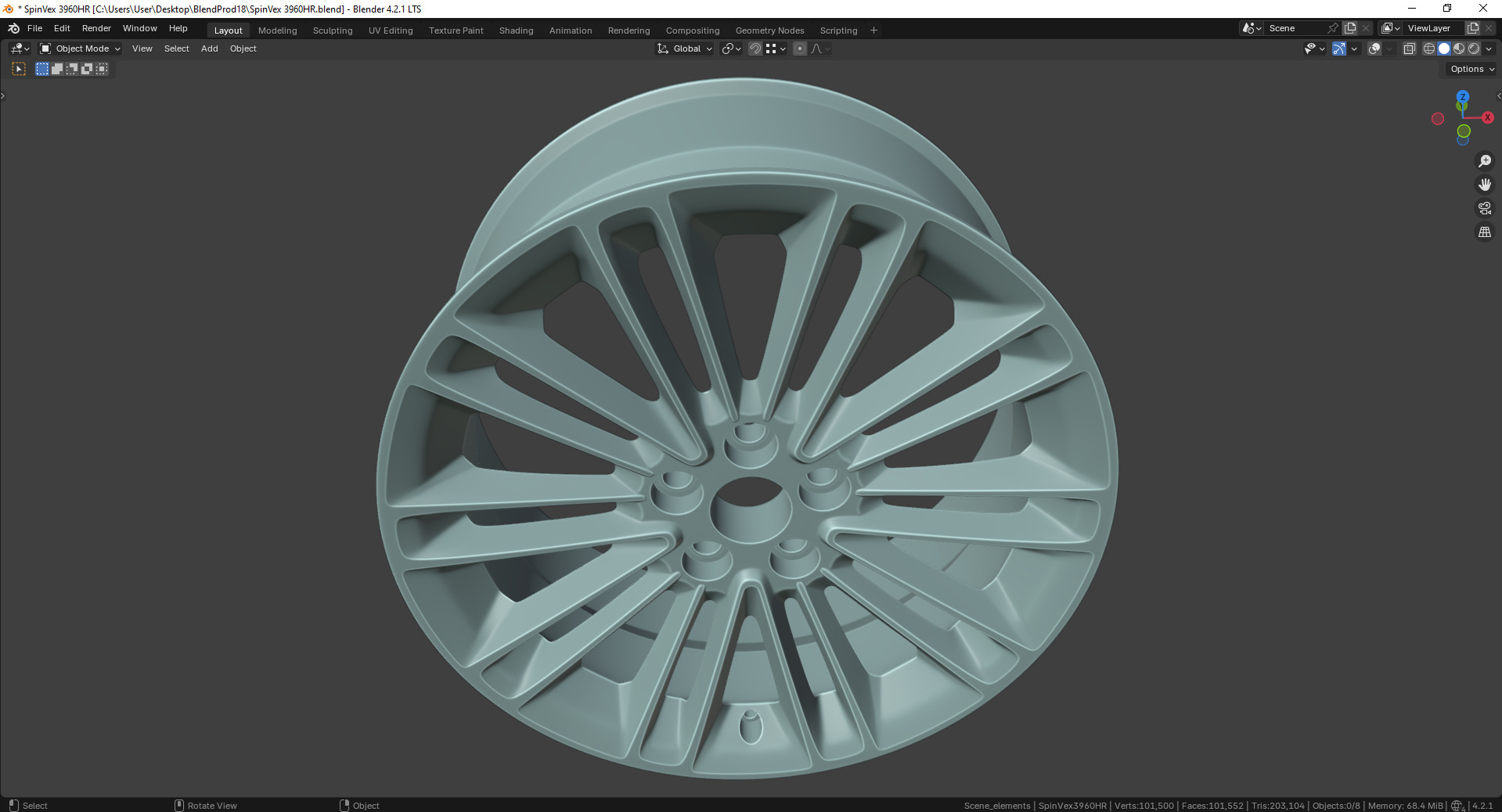The image size is (1502, 812).
Task: Choose Subtract selection mode icon
Action: [x=72, y=69]
